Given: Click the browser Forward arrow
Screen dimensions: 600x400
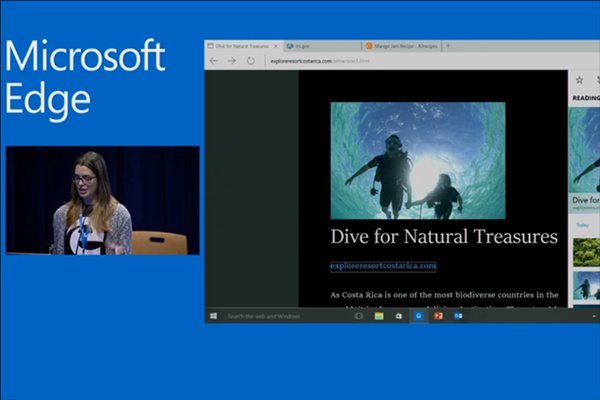Looking at the screenshot, I should pos(231,61).
